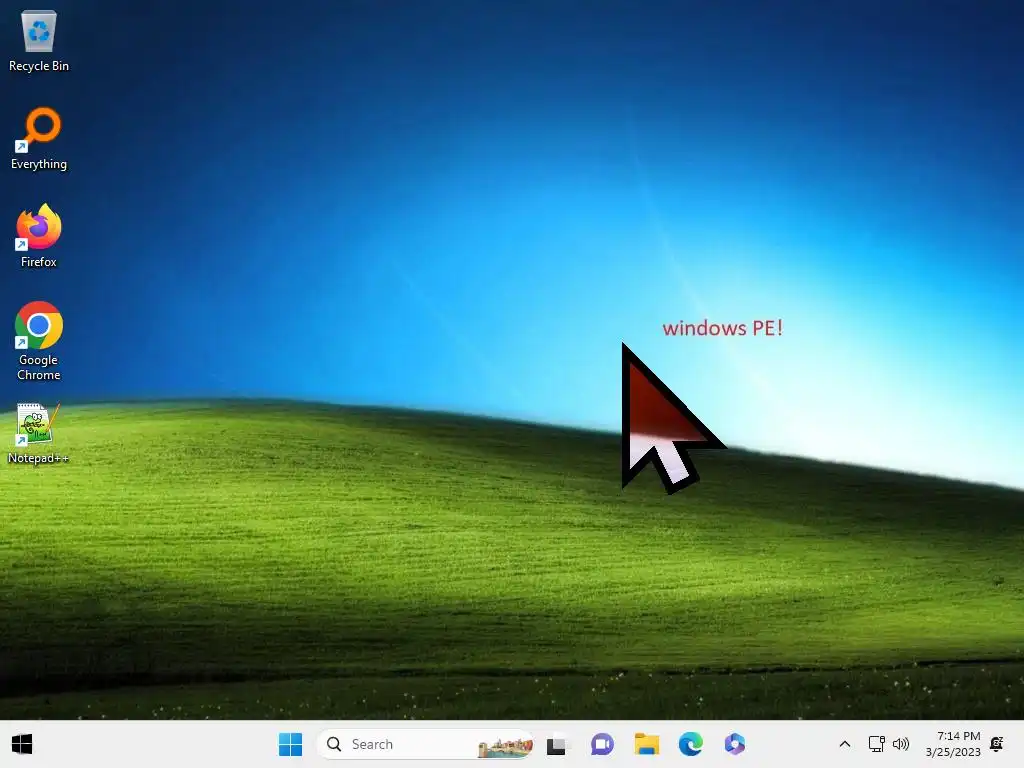Open the volume speaker tray icon
This screenshot has height=768, width=1024.
(901, 744)
